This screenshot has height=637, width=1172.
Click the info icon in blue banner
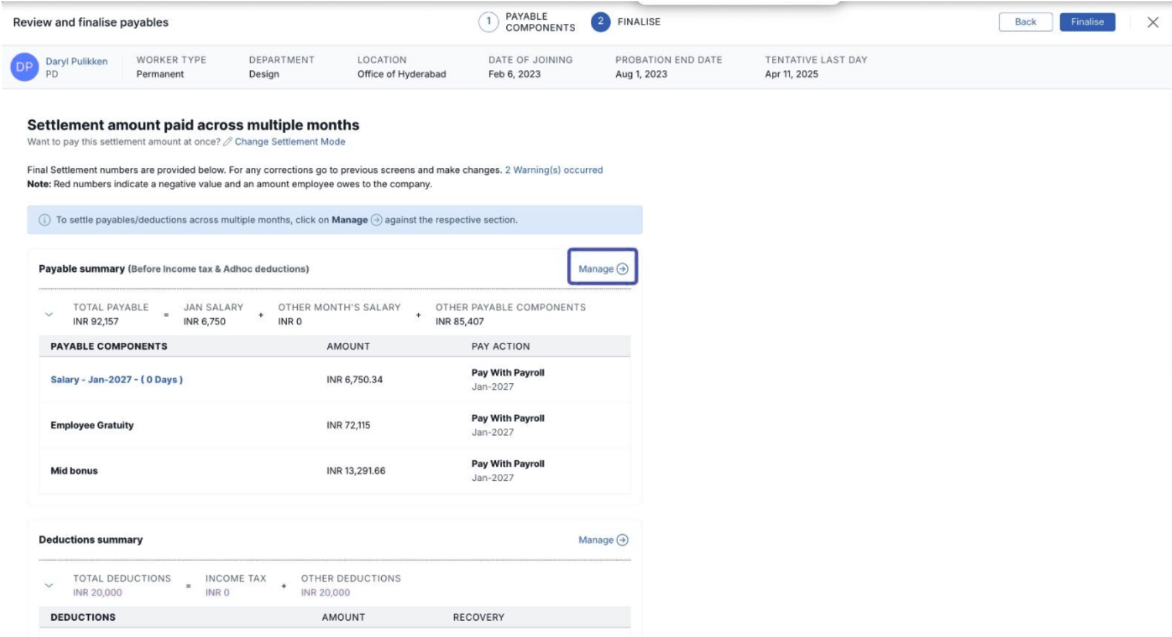(x=42, y=220)
